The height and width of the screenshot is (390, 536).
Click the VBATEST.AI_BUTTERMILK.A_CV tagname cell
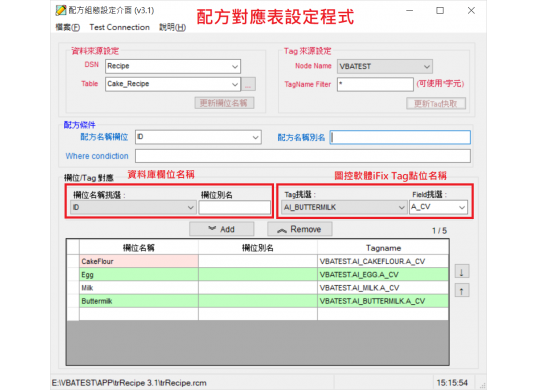383,301
